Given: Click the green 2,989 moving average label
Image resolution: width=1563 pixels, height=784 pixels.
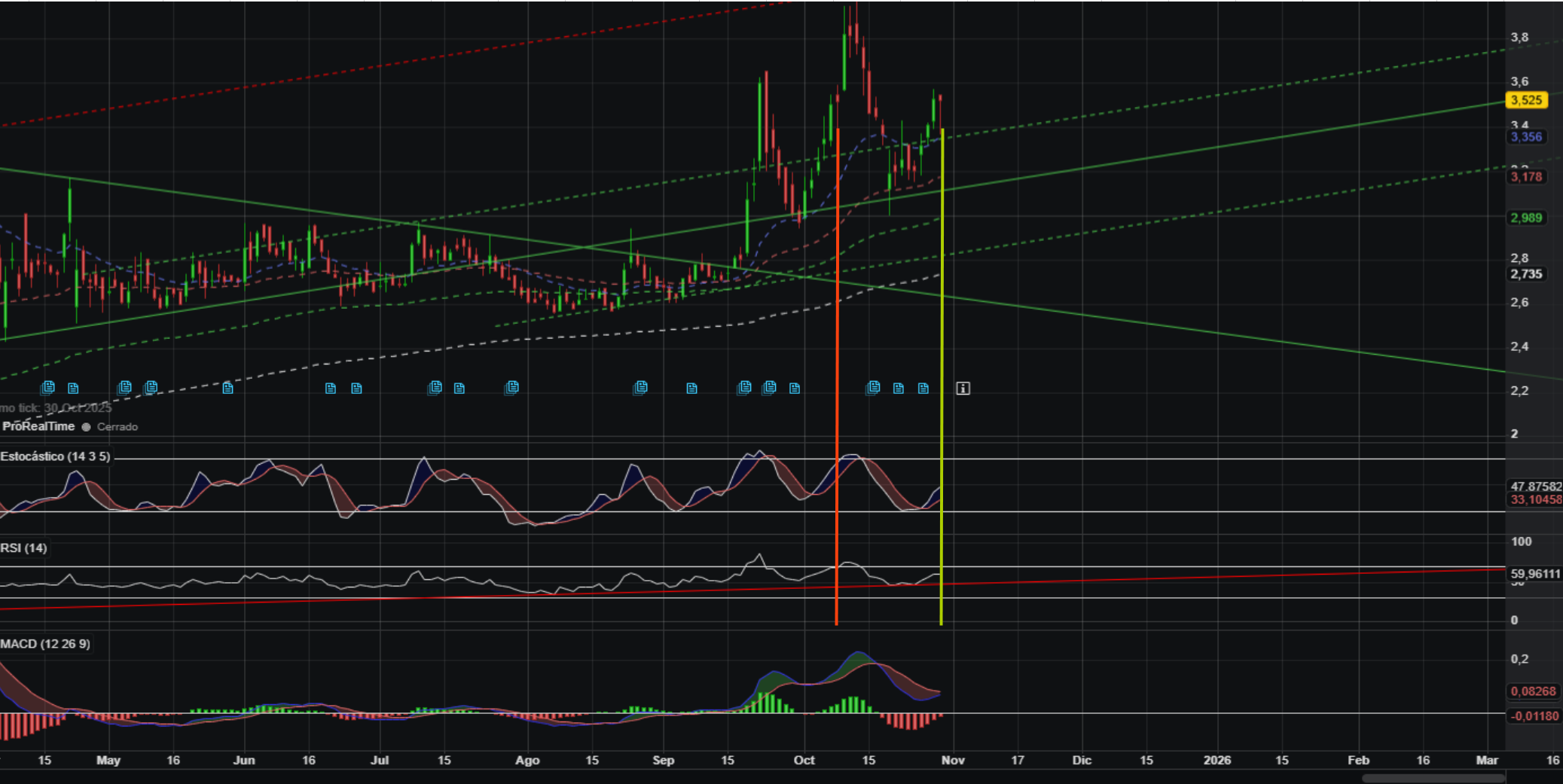Looking at the screenshot, I should [x=1526, y=218].
